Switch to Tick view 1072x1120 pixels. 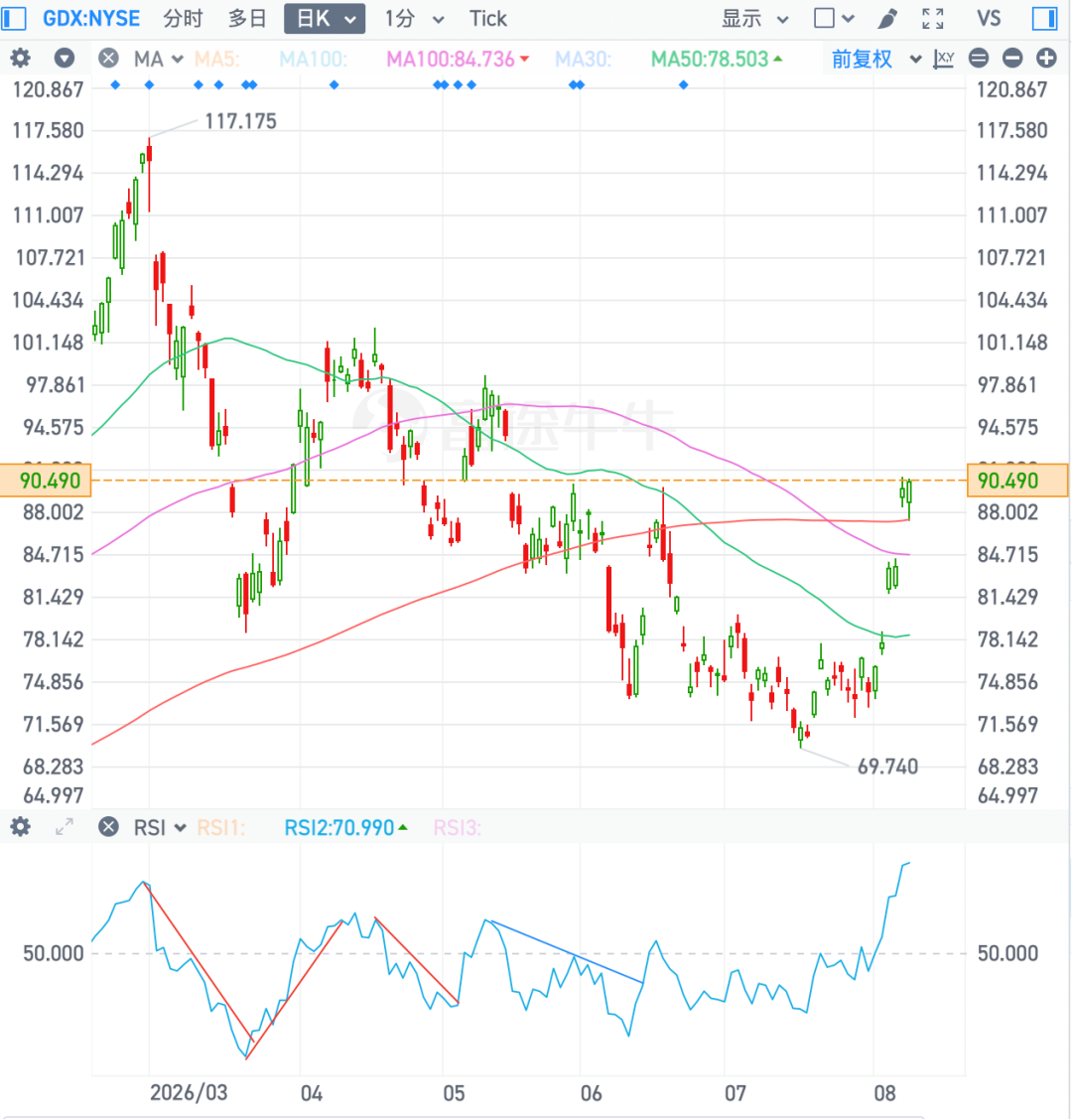[x=487, y=19]
